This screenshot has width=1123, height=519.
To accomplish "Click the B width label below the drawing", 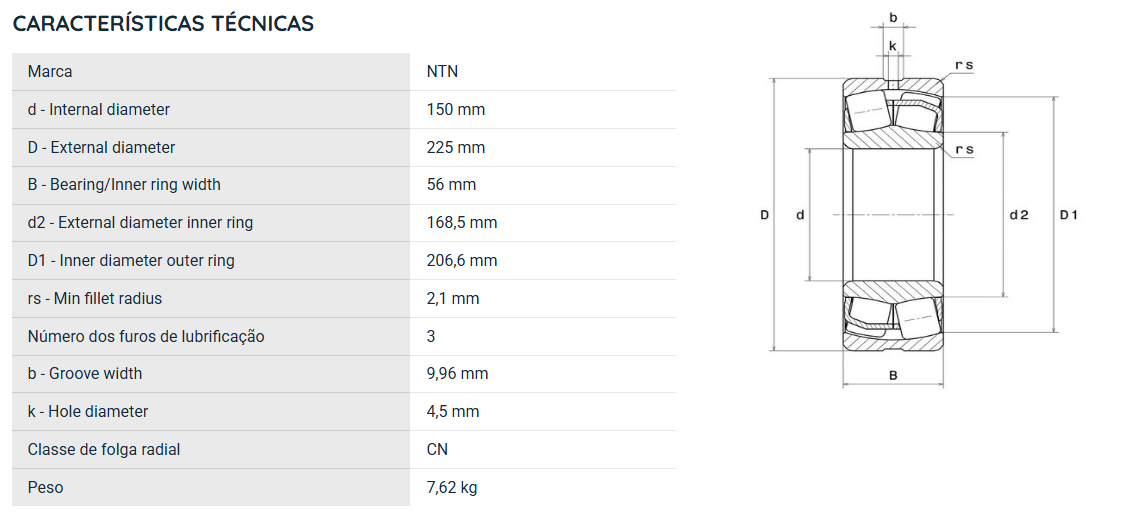I will [893, 375].
